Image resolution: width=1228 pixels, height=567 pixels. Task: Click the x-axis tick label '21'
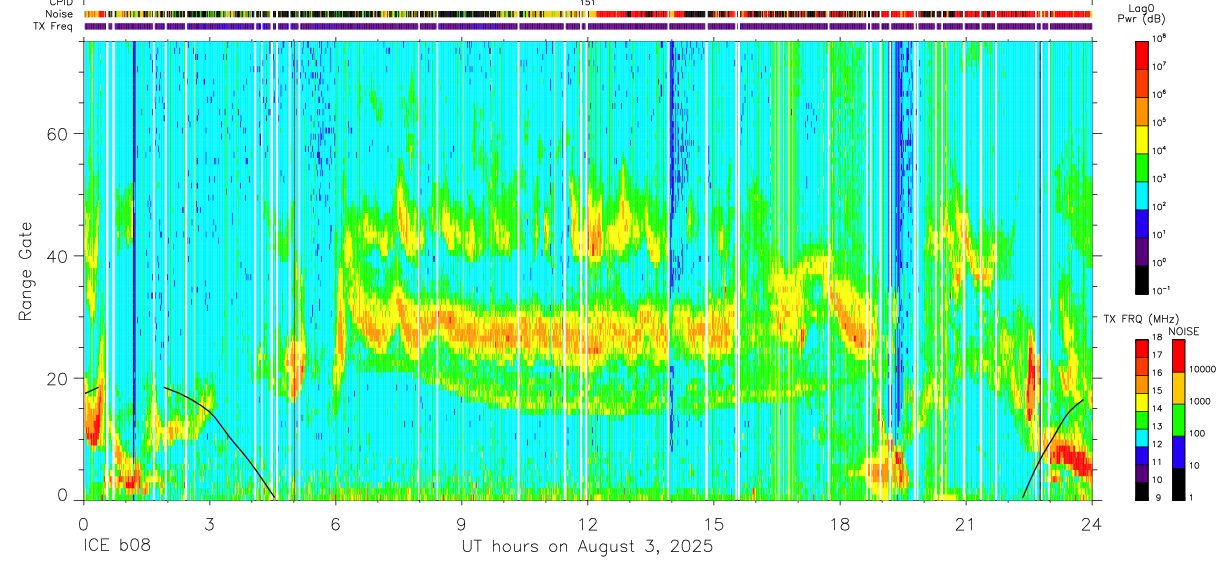point(965,524)
